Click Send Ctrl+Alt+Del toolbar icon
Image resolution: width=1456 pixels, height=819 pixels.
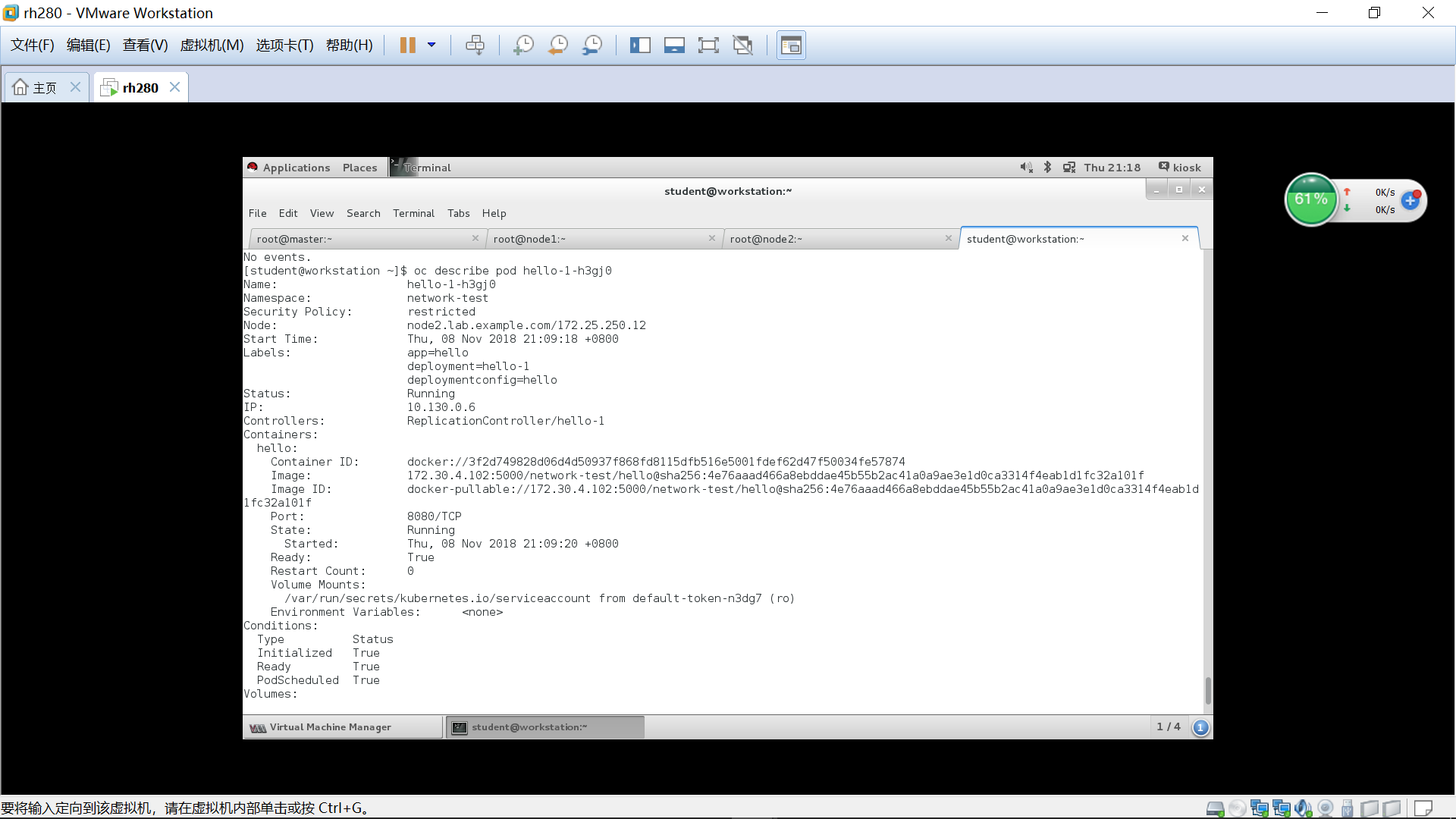click(x=475, y=45)
